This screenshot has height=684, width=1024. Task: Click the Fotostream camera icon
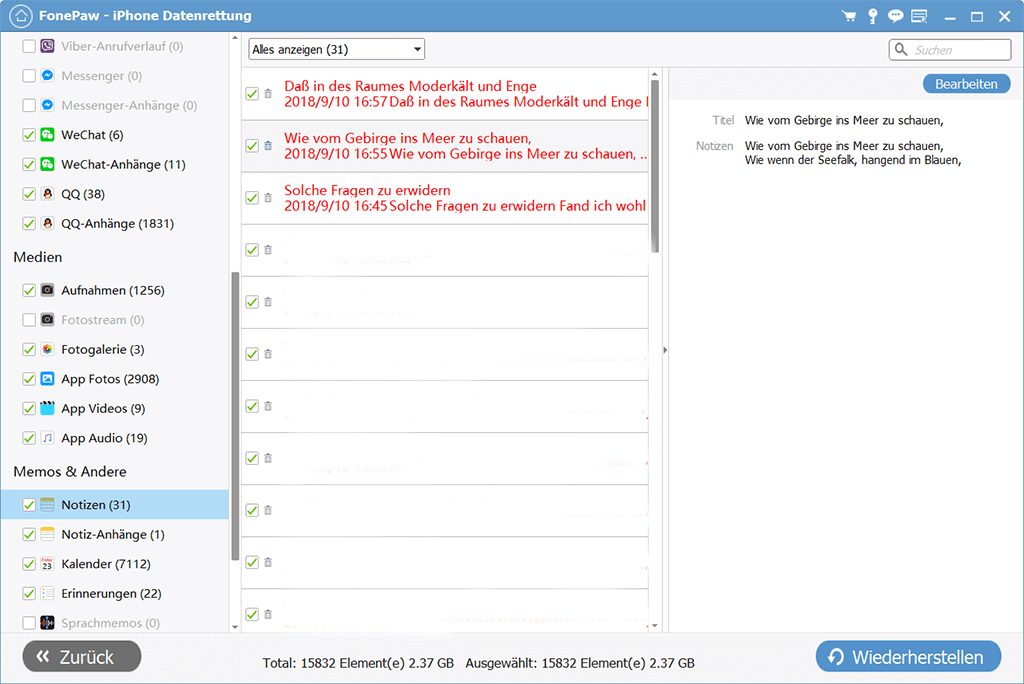pyautogui.click(x=47, y=319)
